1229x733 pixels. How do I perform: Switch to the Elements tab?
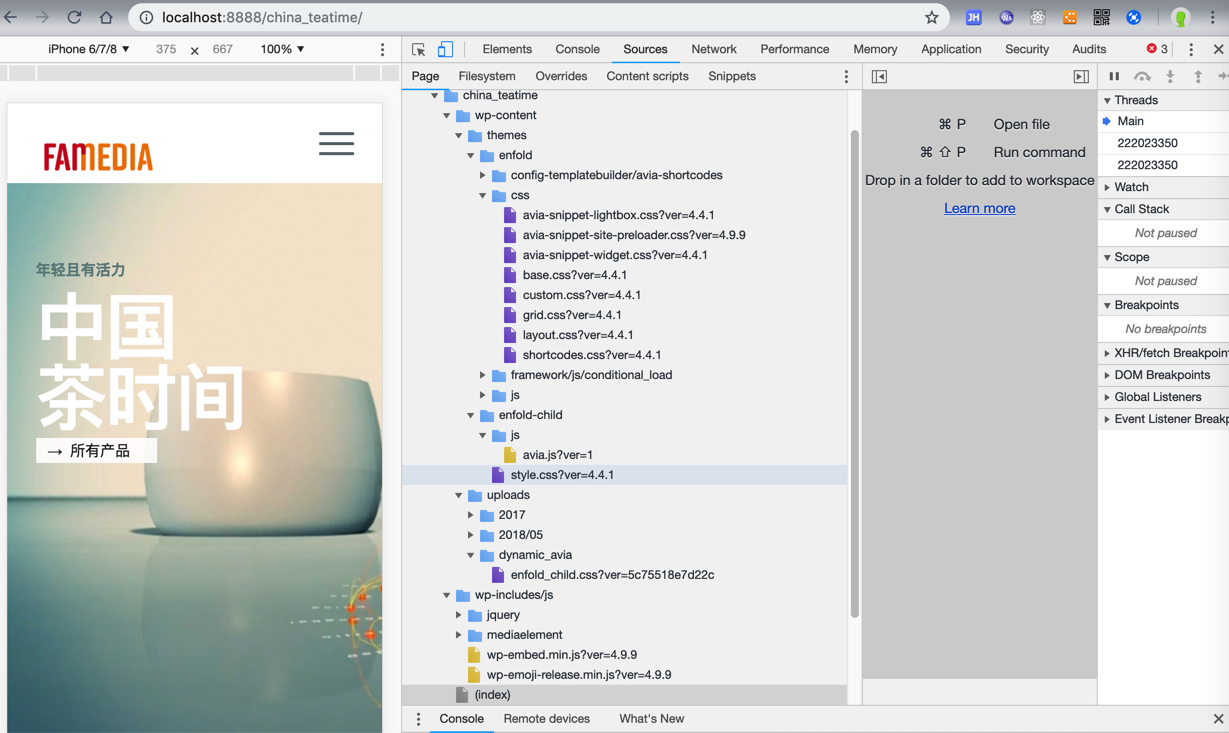(x=507, y=49)
